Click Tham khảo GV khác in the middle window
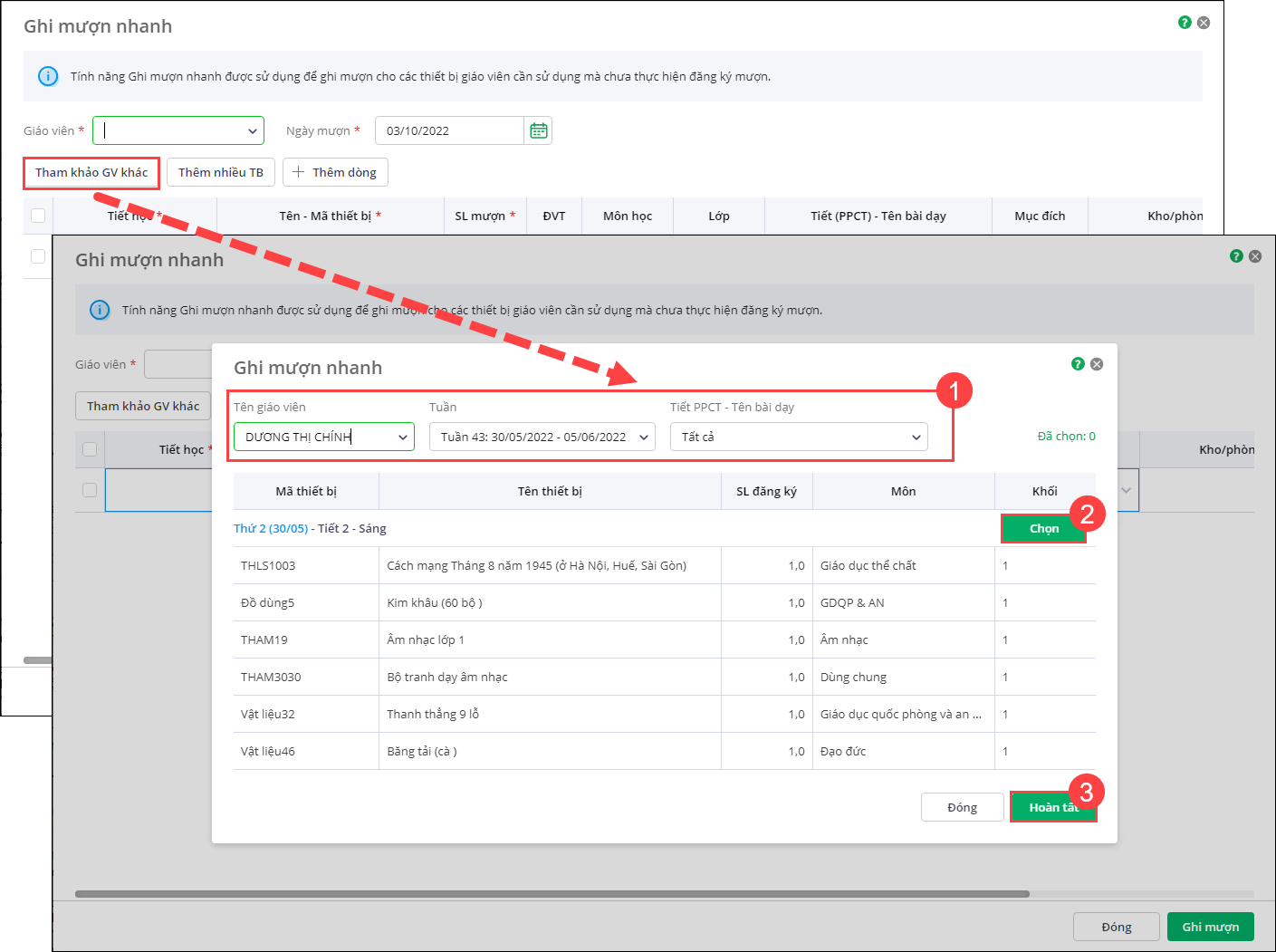Screen dimensions: 1276x952 143,406
